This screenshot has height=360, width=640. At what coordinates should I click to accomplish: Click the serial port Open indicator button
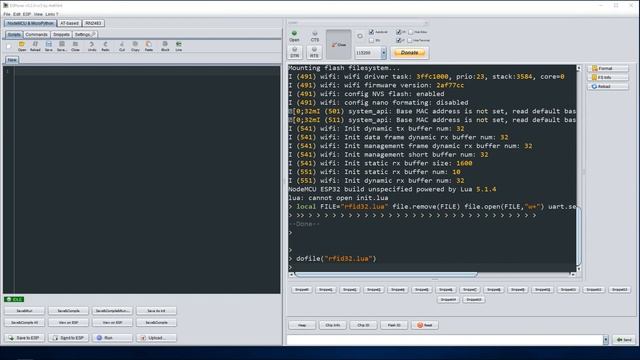[x=294, y=36]
